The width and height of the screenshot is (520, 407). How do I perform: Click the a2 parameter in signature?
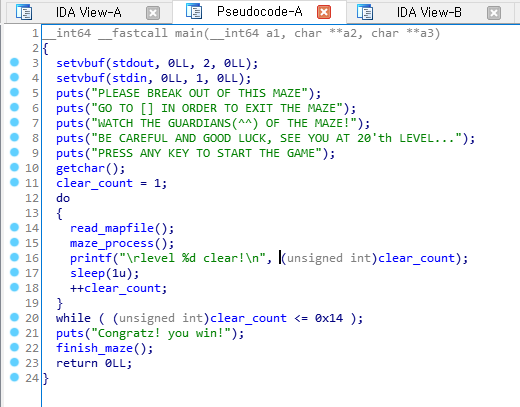pyautogui.click(x=349, y=33)
